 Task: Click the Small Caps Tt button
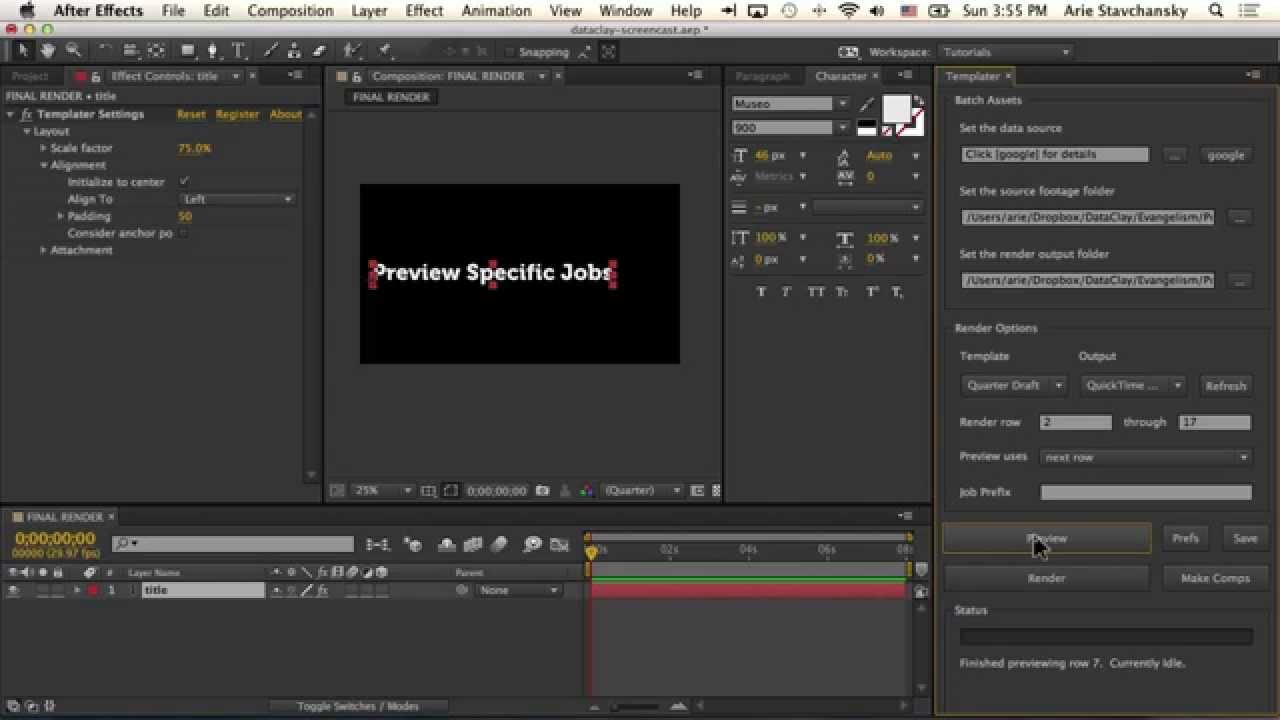pyautogui.click(x=843, y=292)
